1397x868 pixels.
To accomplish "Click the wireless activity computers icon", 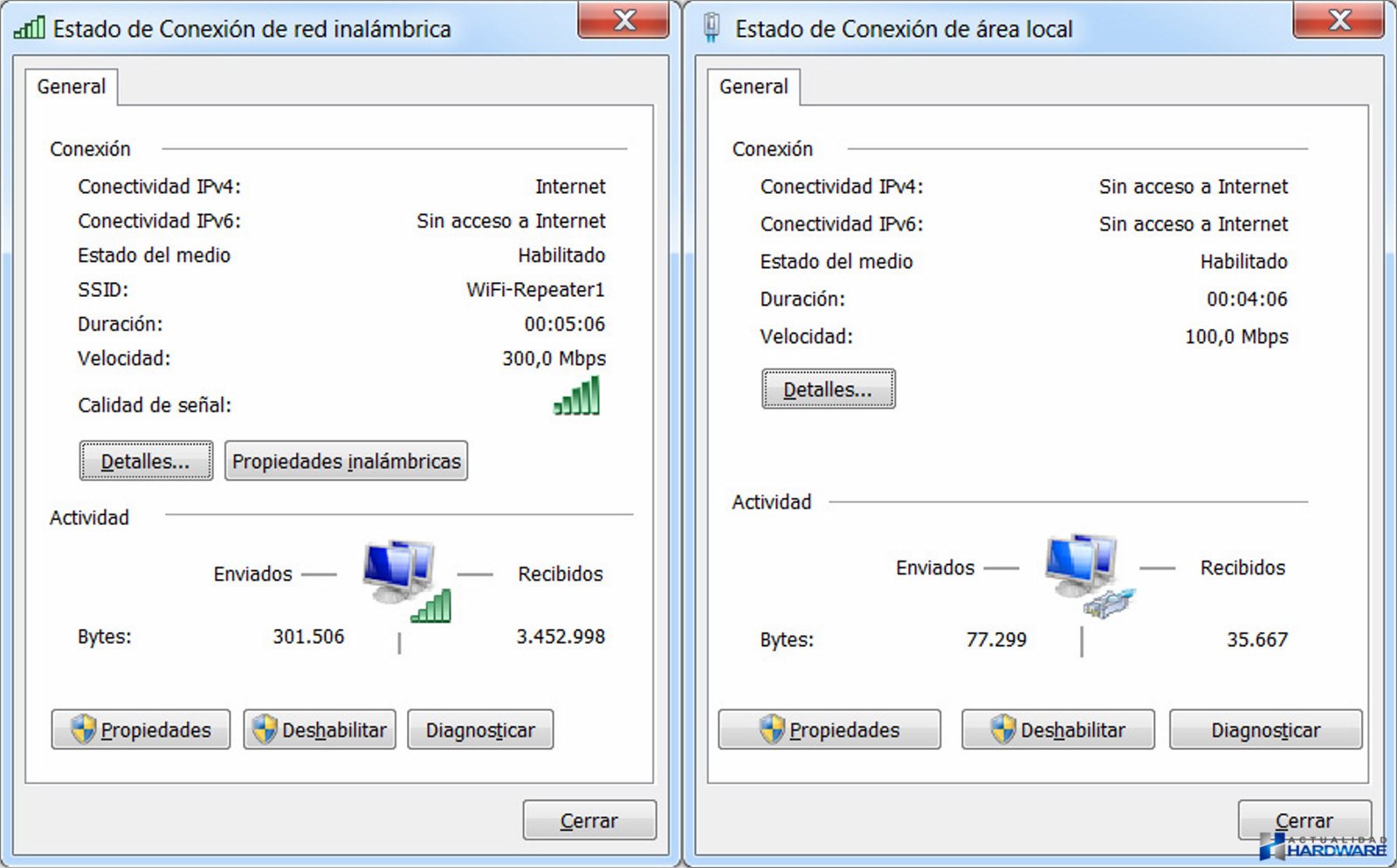I will coord(405,578).
